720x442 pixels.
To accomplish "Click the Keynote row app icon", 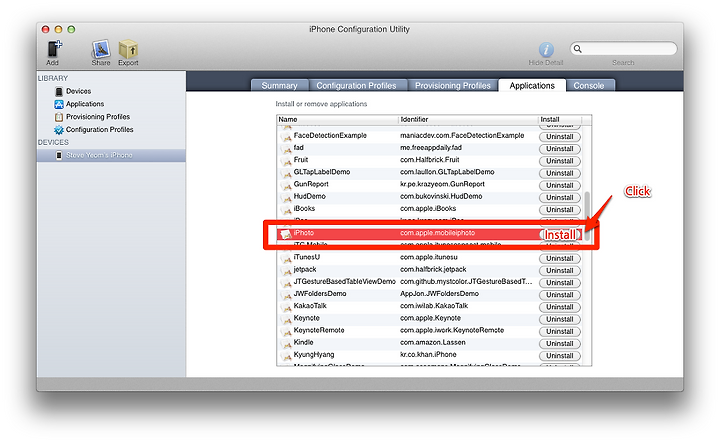I will point(287,319).
